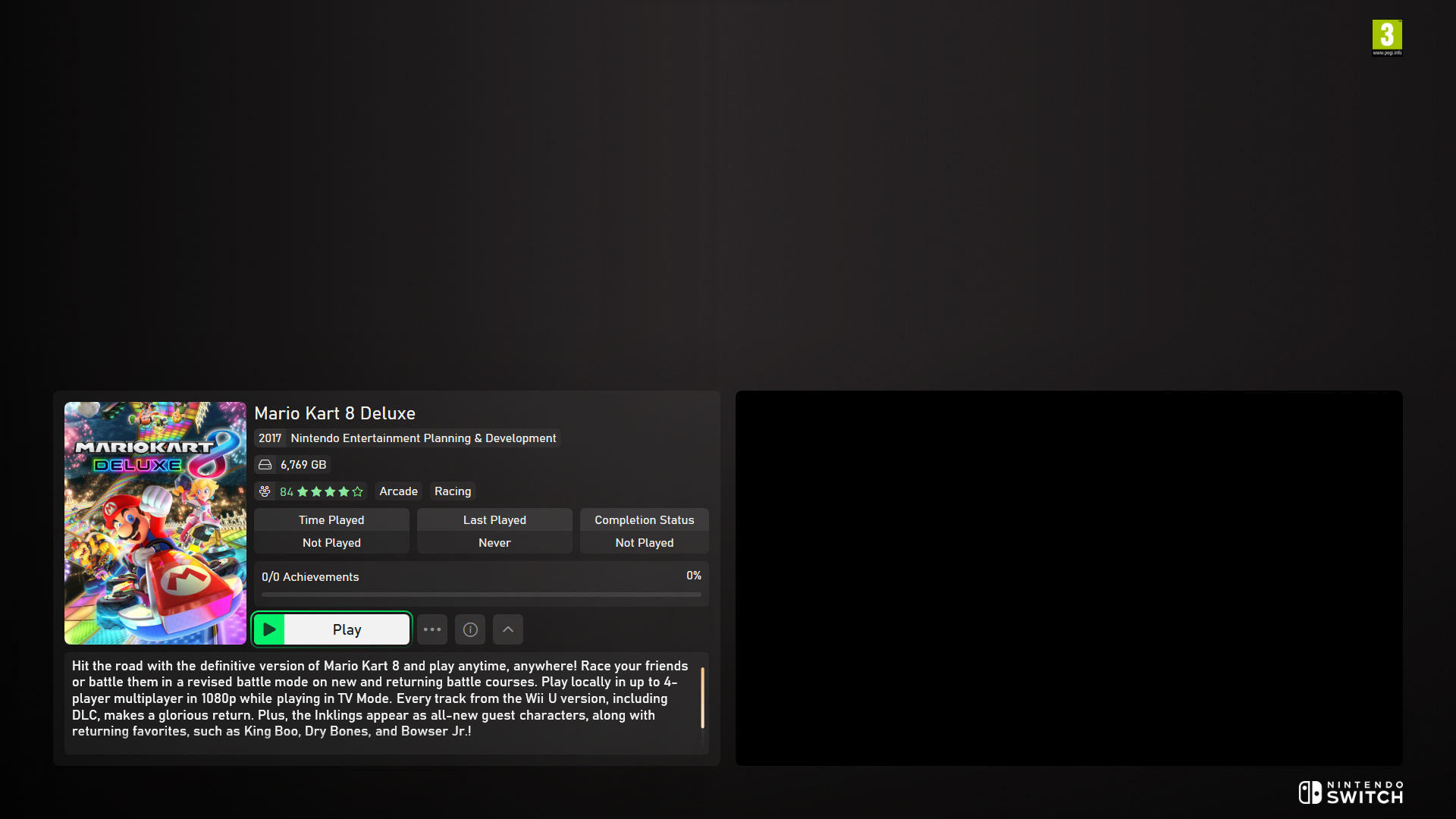Screen dimensions: 1456x819
Task: Click the Nintendo Switch platform logo
Action: [1351, 792]
